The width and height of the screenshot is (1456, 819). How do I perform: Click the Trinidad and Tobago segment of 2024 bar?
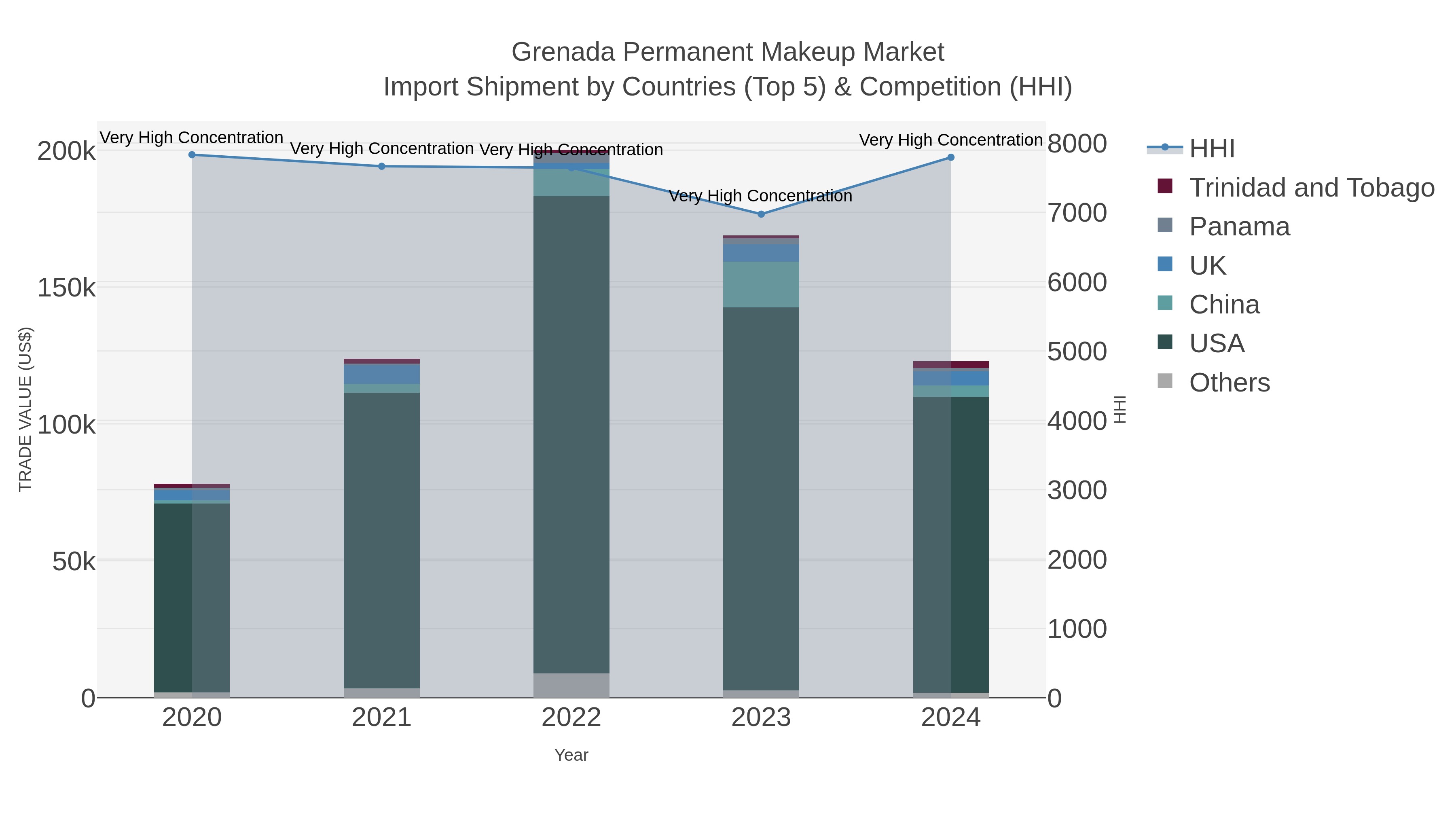951,364
